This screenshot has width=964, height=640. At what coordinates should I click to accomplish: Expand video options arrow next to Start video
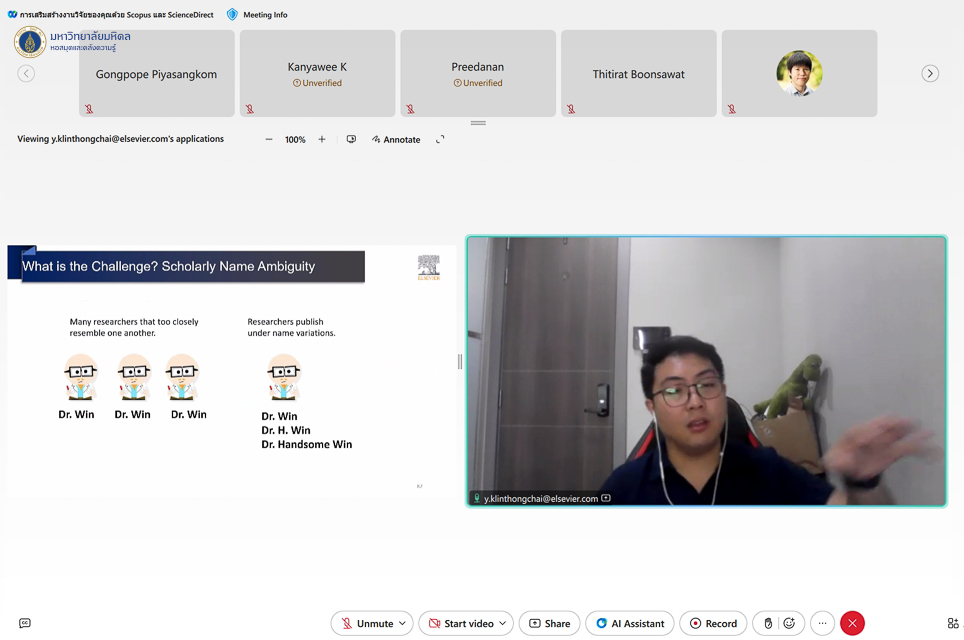503,623
